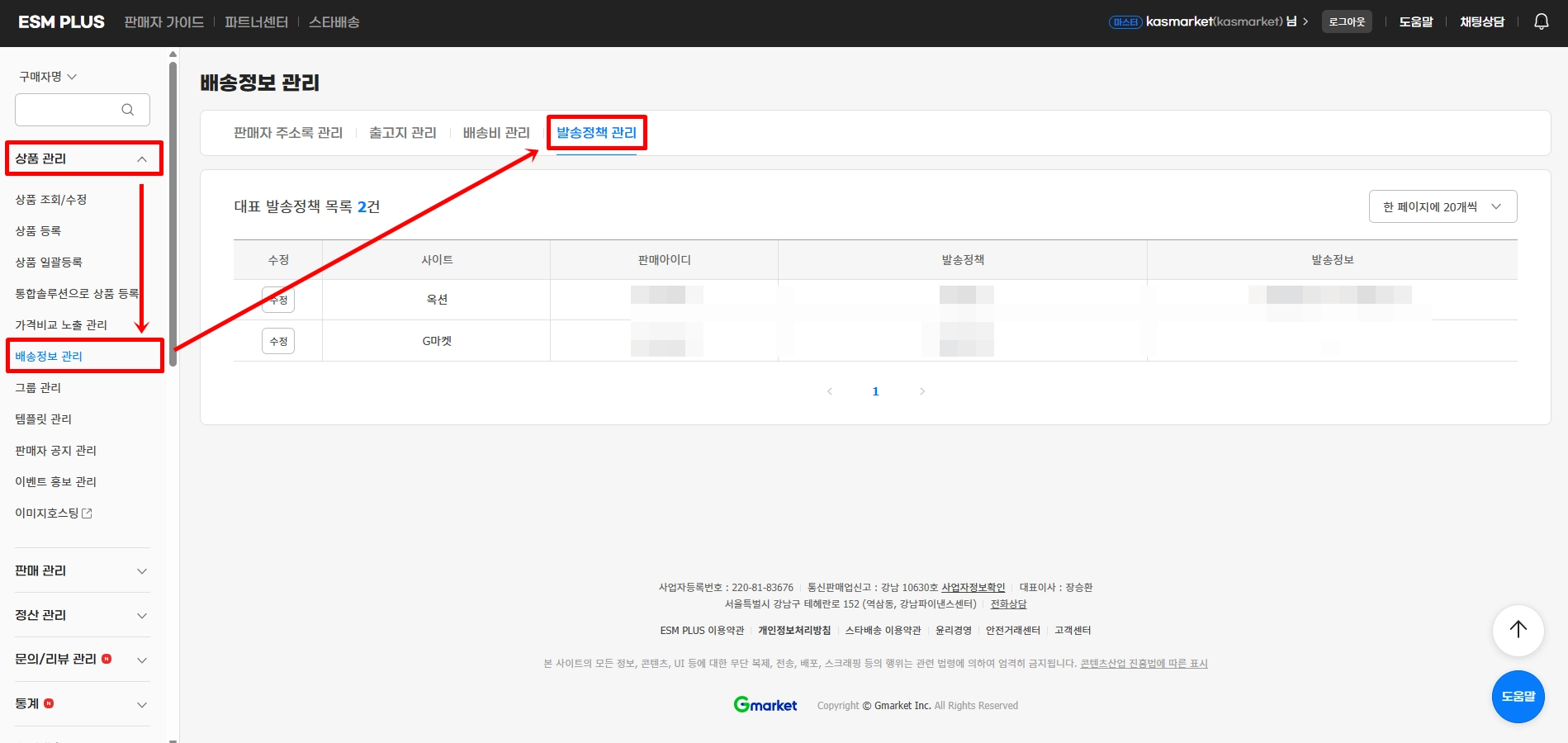Open the 한 페이지에 20개씩 dropdown
The width and height of the screenshot is (1568, 743).
pos(1442,206)
